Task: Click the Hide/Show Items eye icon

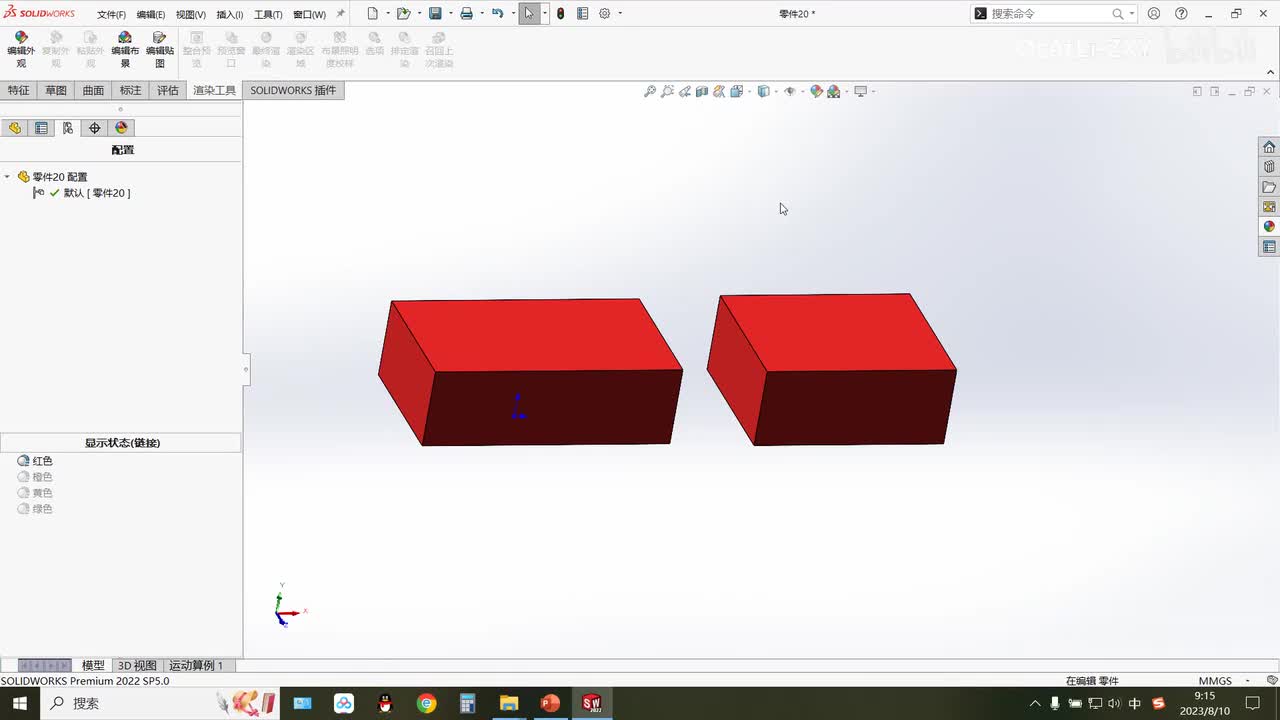Action: 789,92
